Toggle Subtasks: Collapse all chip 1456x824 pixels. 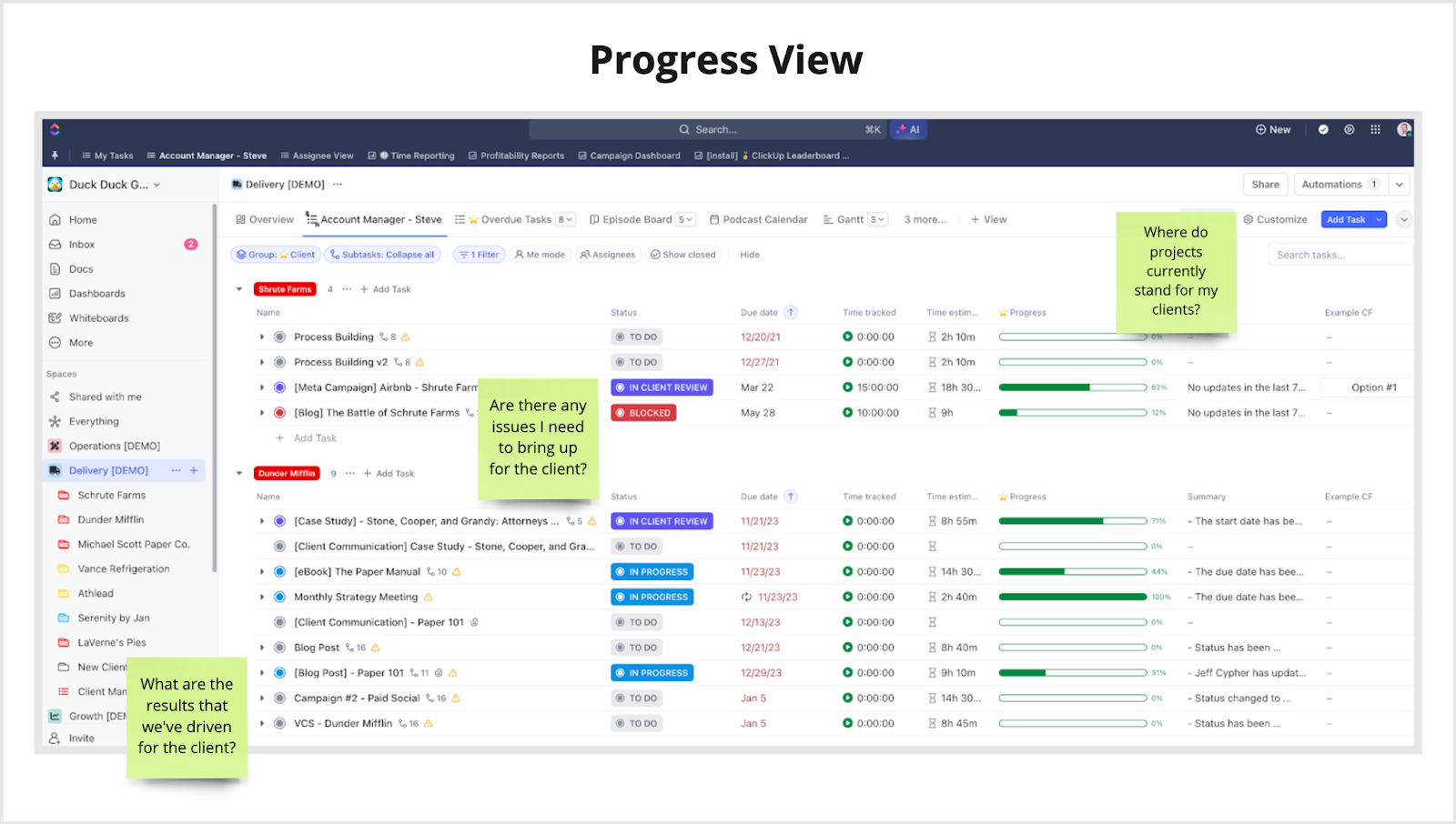click(382, 255)
